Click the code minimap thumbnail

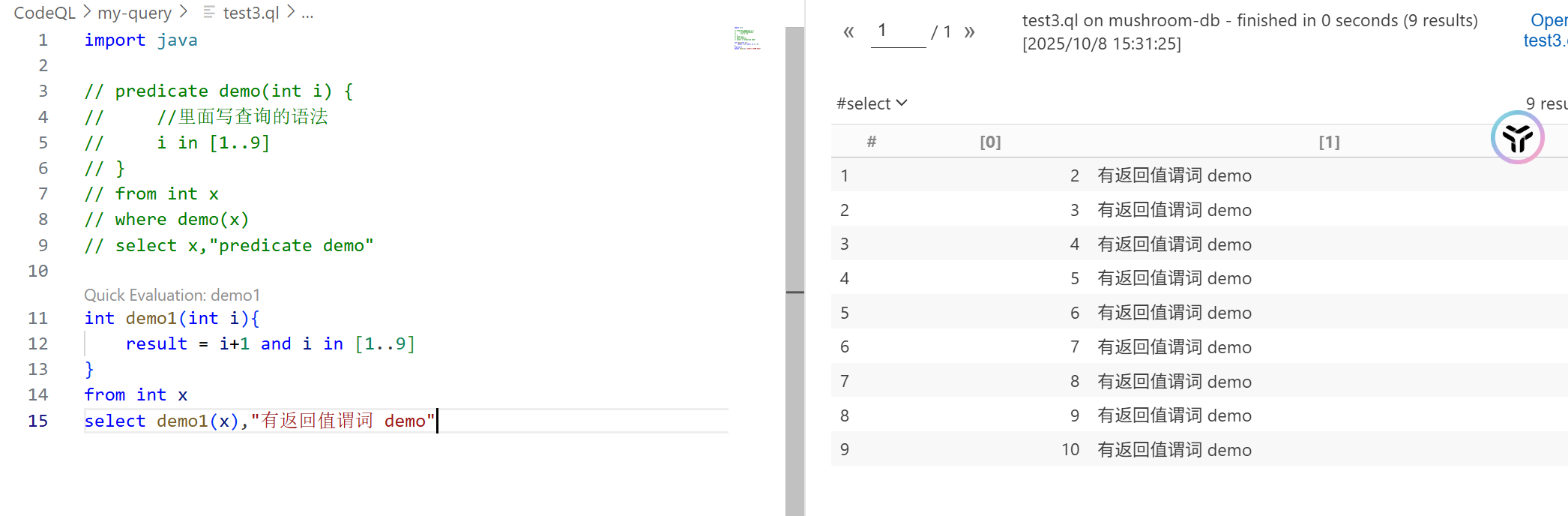[747, 38]
